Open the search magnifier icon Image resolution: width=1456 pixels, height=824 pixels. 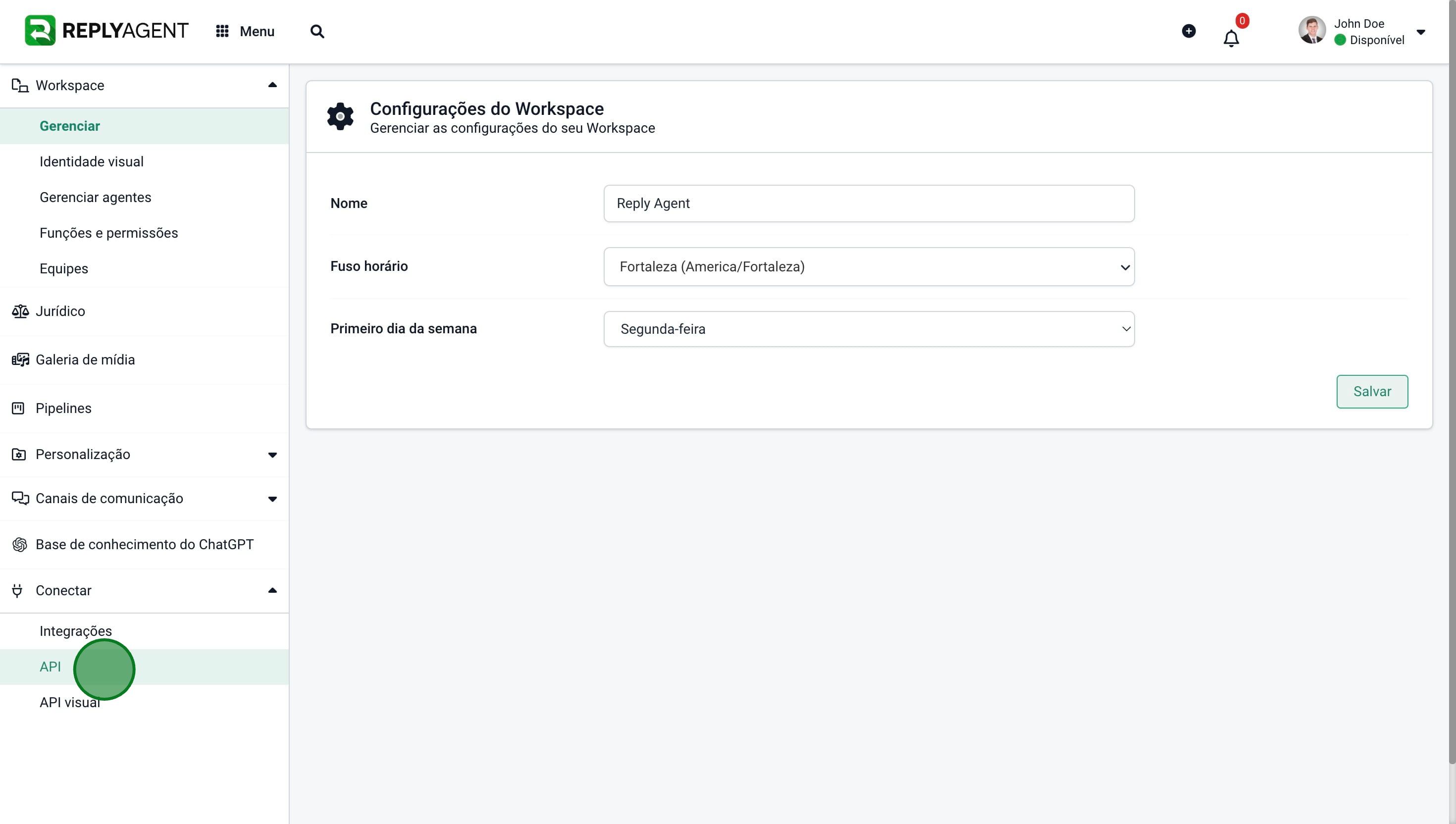[317, 31]
